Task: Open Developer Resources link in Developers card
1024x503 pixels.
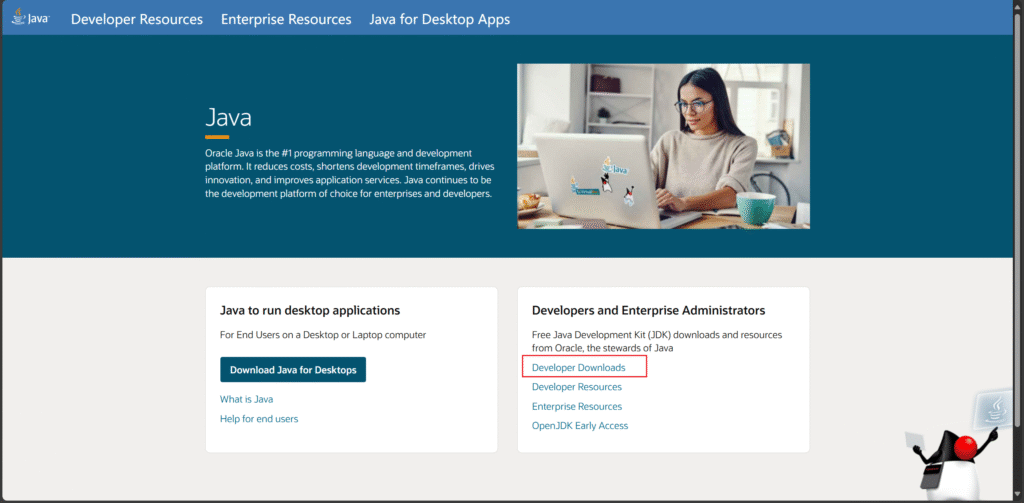Action: pyautogui.click(x=577, y=387)
